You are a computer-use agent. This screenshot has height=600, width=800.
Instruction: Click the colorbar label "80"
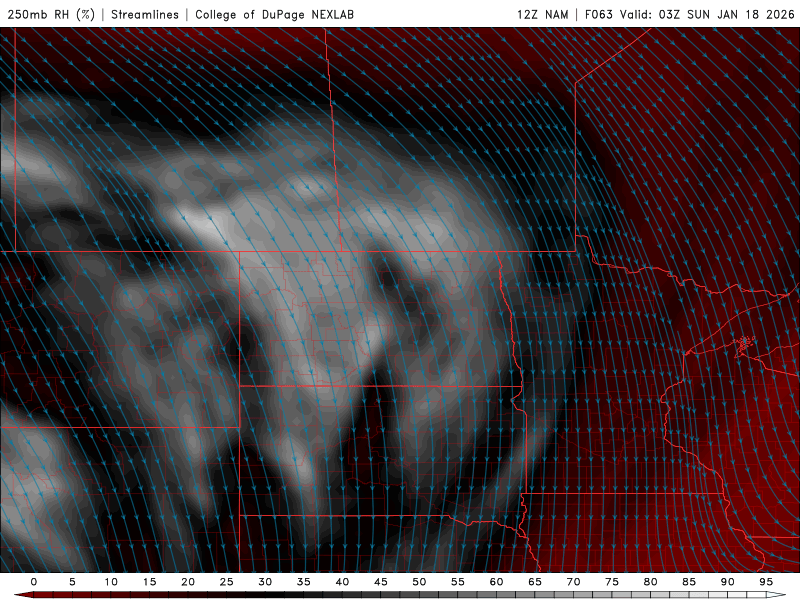coord(650,582)
